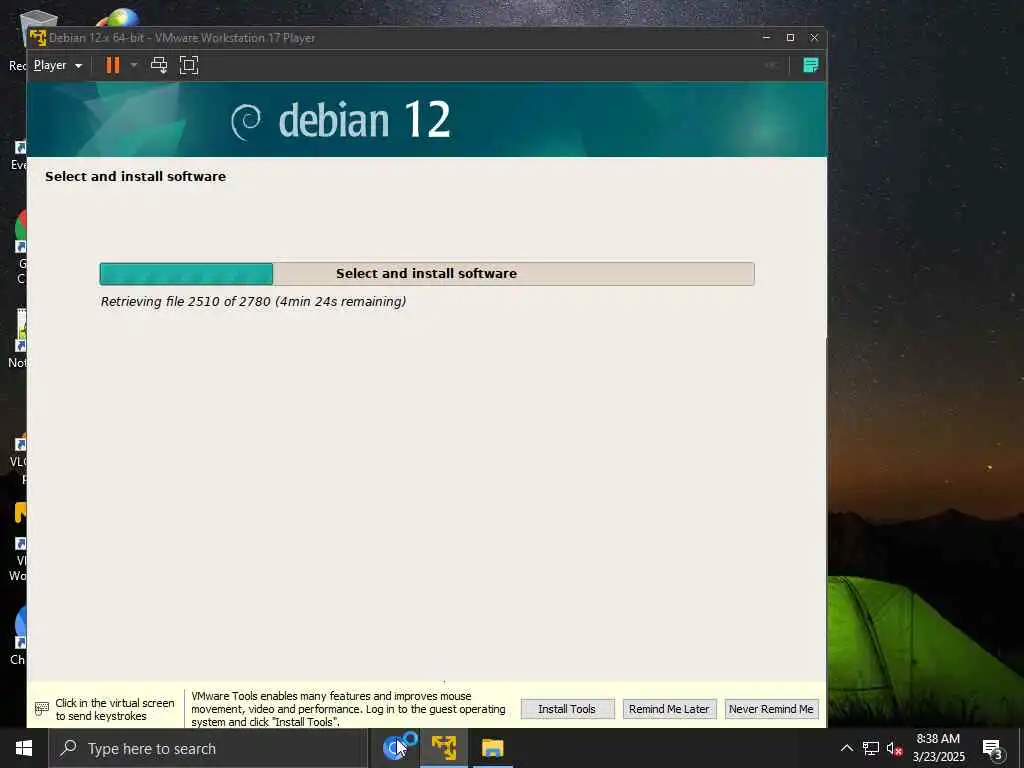
Task: Click Send Ctrl+Alt+Del icon
Action: click(x=159, y=65)
